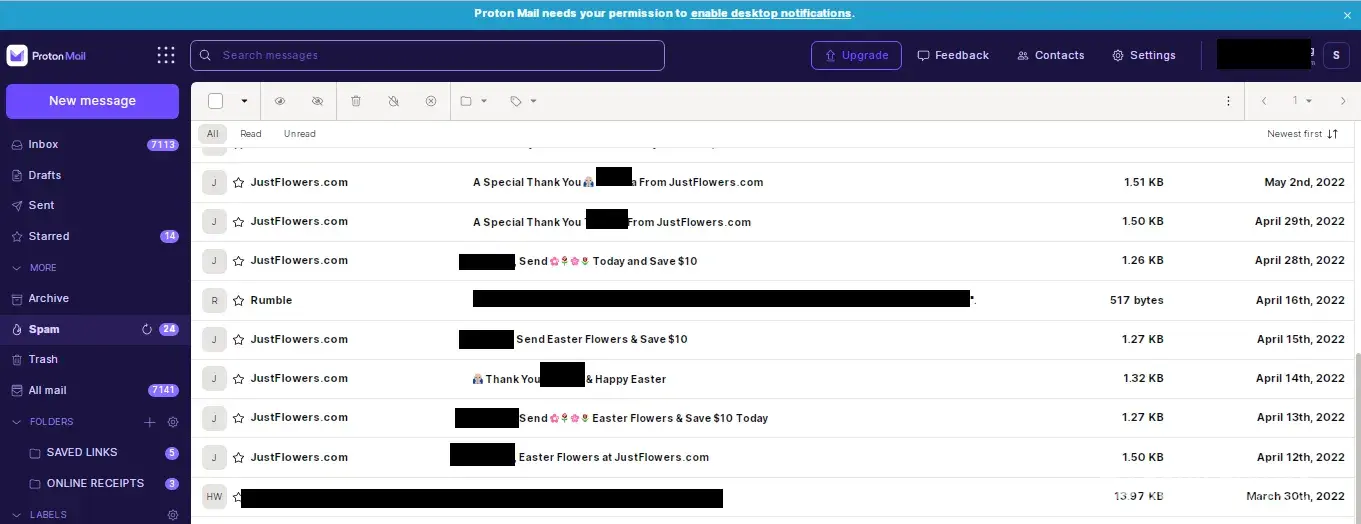Open the user account S avatar menu
The image size is (1361, 524).
[x=1336, y=55]
